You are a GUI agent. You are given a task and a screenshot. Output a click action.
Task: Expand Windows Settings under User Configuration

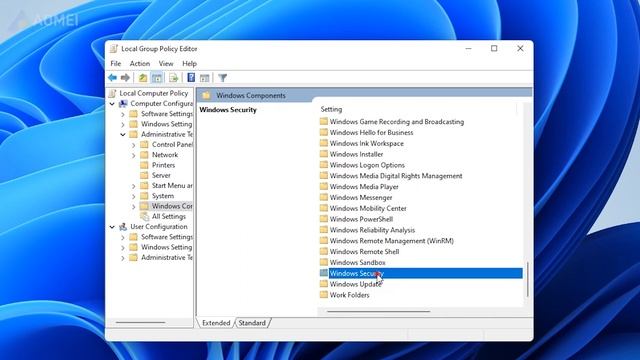click(x=123, y=247)
